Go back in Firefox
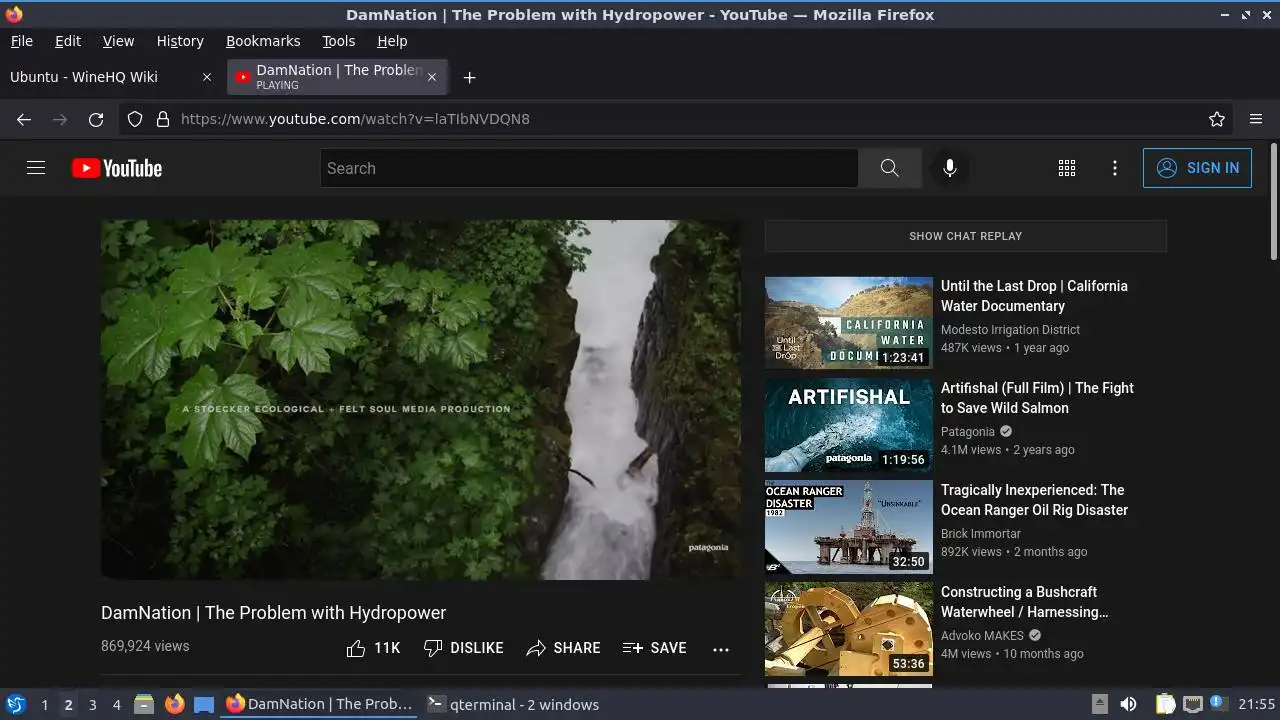1280x720 pixels. pos(24,119)
